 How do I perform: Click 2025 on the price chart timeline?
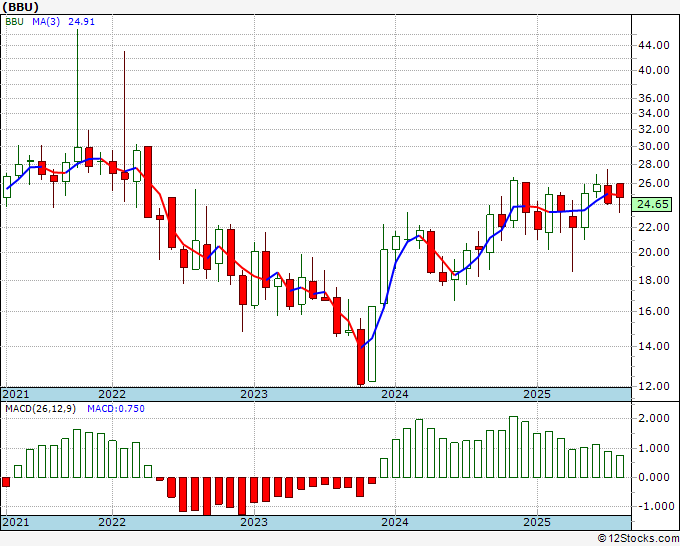tap(537, 394)
